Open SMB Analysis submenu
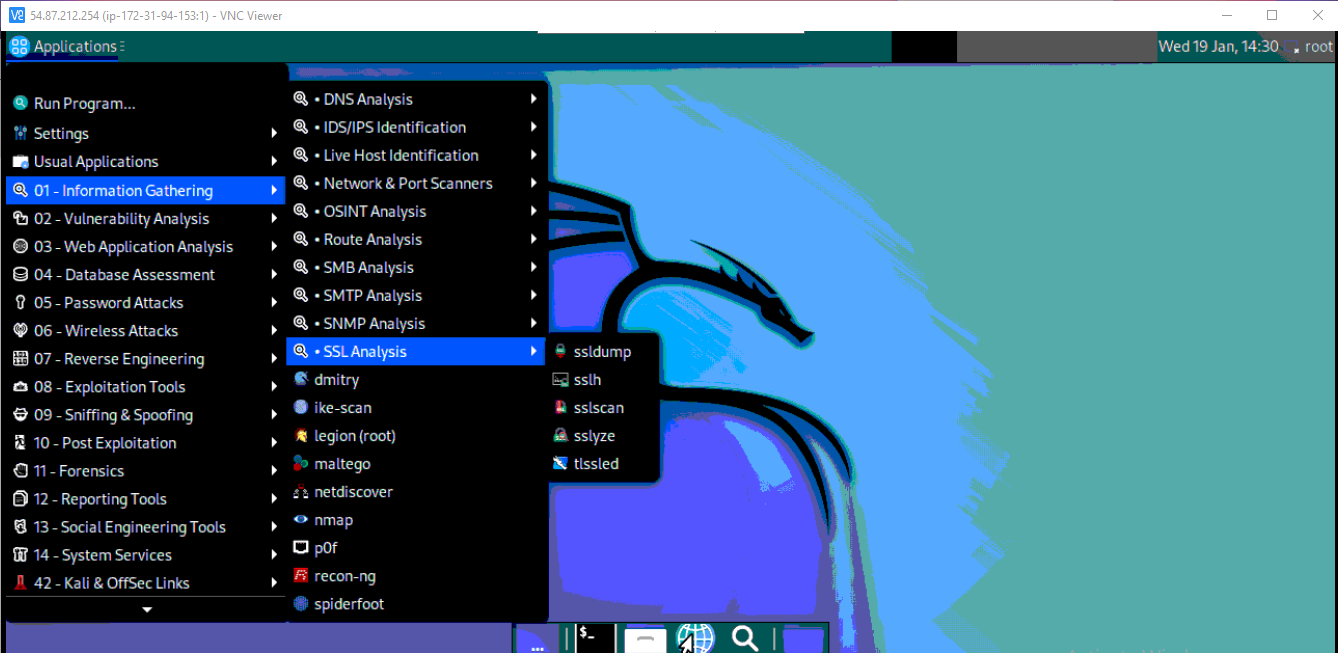Screen dimensions: 1338x653 [417, 268]
